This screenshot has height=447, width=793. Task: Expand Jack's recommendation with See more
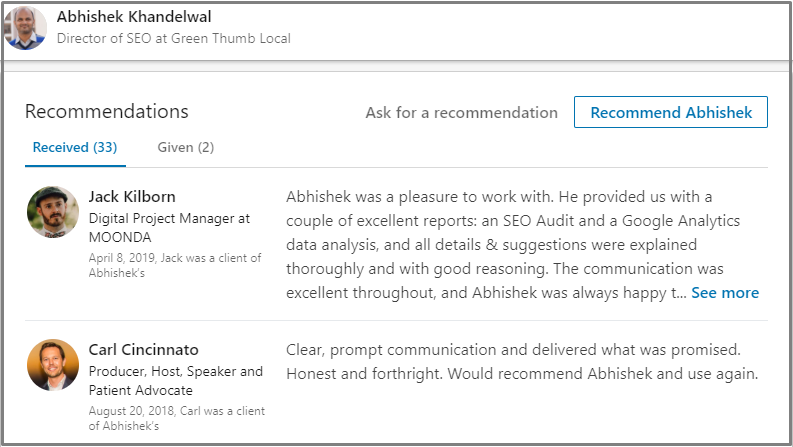tap(725, 293)
